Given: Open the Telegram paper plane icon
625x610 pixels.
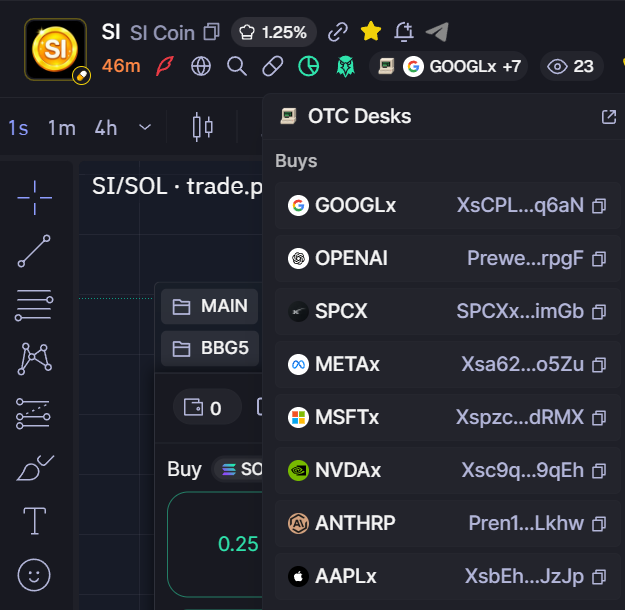Looking at the screenshot, I should pos(437,32).
